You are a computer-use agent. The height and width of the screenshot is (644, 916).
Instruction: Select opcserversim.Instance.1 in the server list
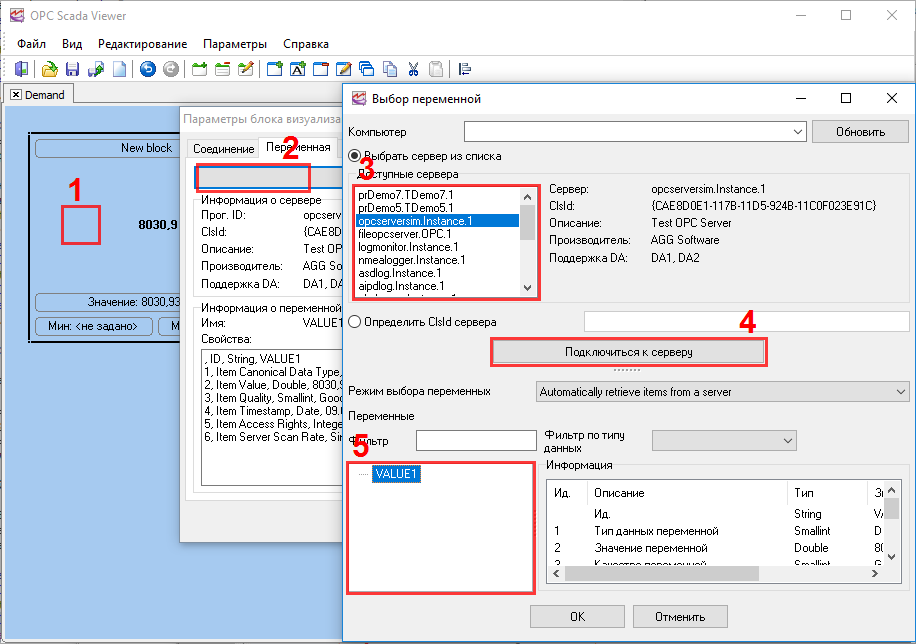click(438, 221)
